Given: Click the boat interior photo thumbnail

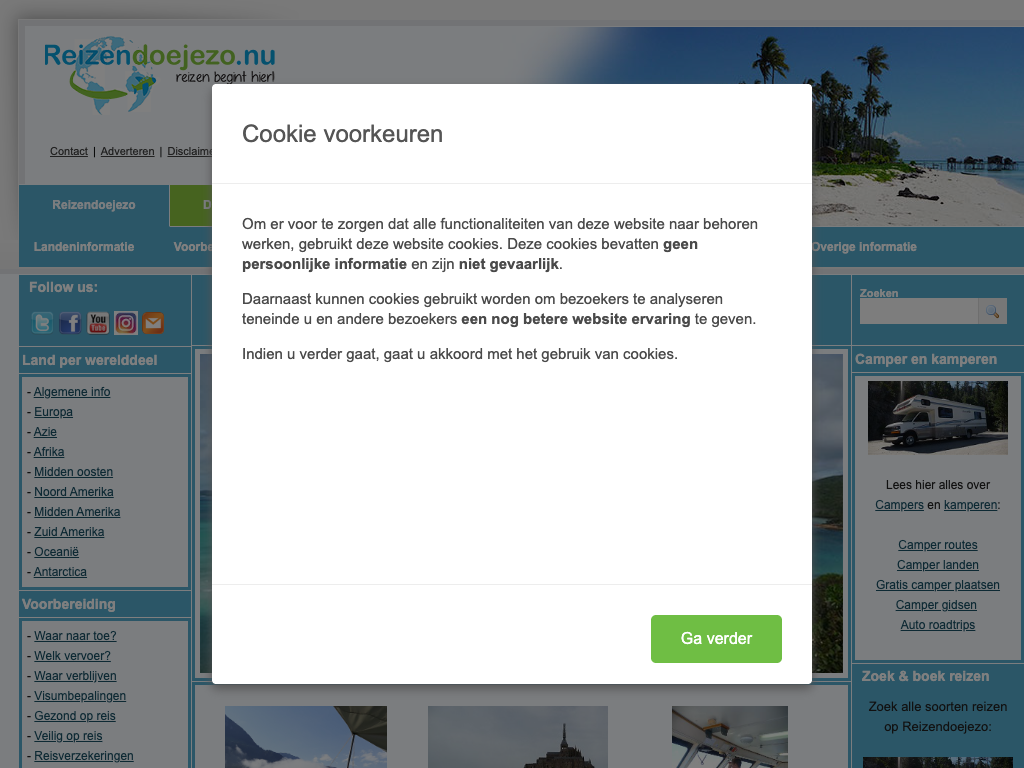Looking at the screenshot, I should coord(730,737).
